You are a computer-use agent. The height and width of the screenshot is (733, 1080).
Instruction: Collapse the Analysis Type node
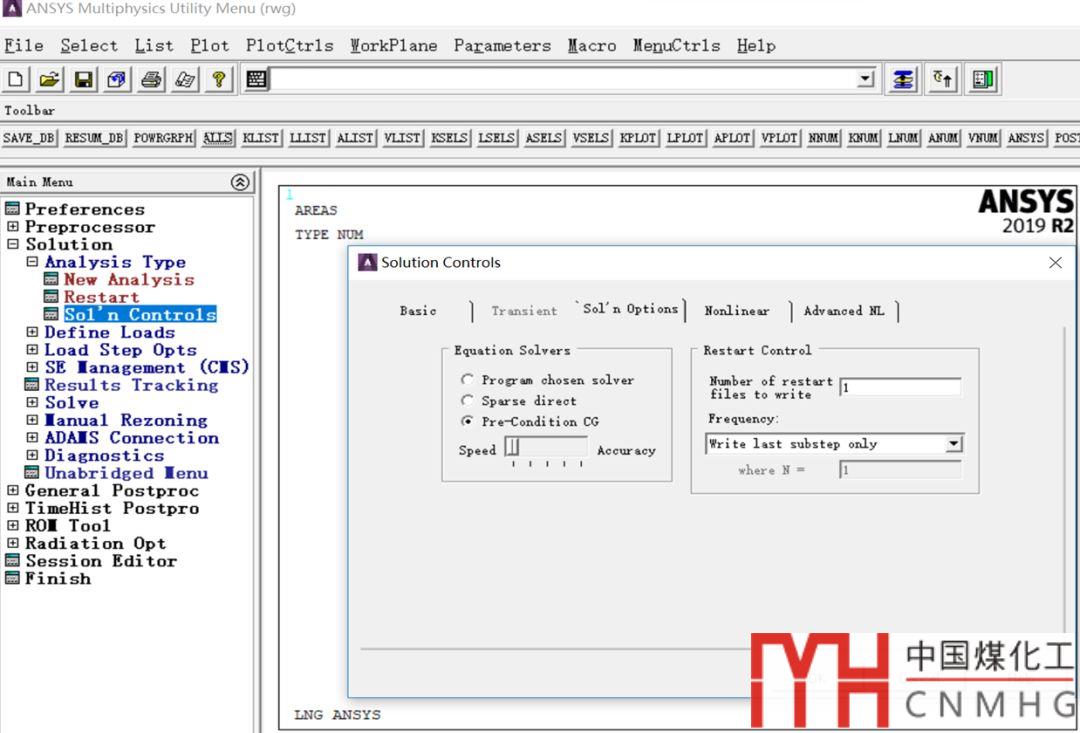tap(32, 262)
